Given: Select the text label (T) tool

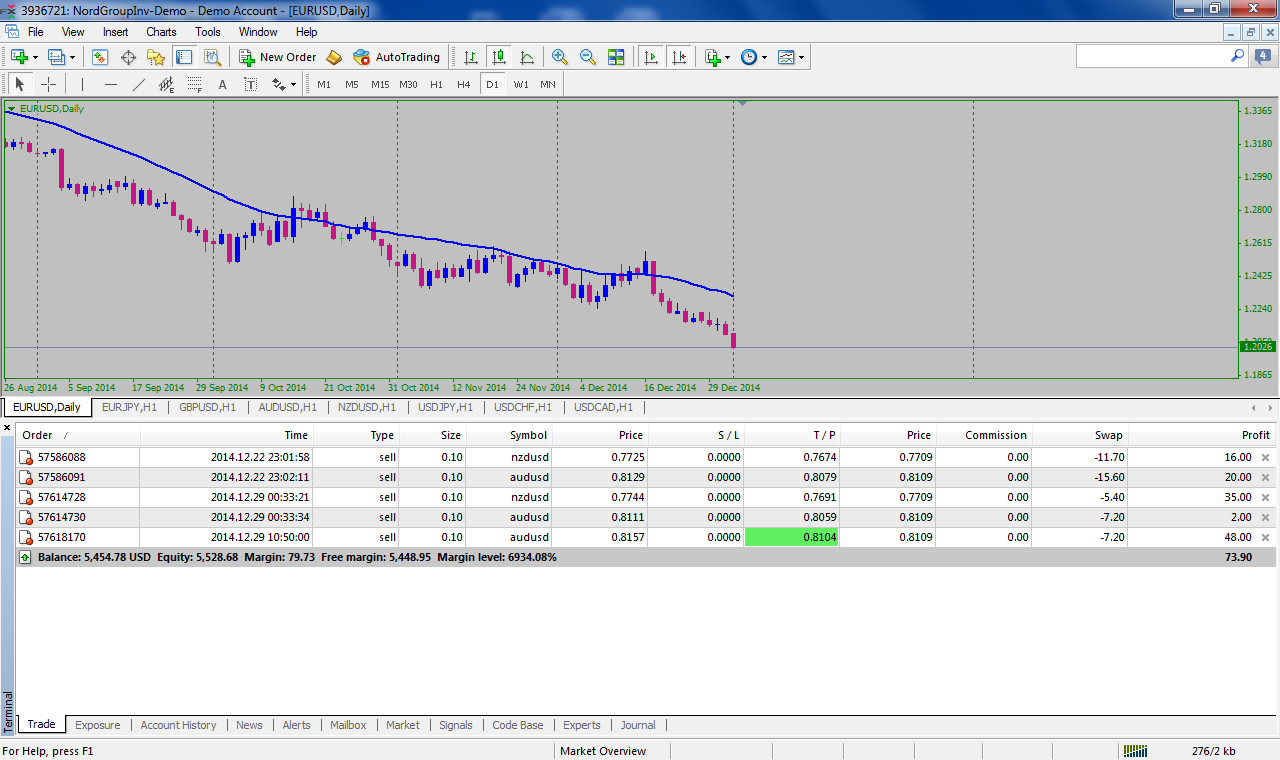Looking at the screenshot, I should click(x=250, y=84).
